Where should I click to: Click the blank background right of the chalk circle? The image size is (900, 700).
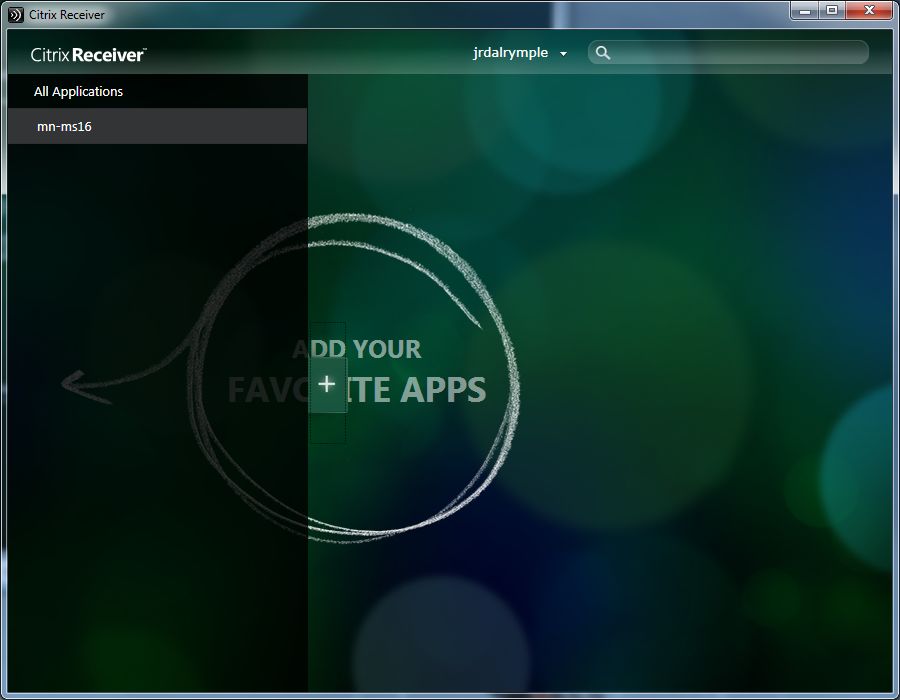700,400
